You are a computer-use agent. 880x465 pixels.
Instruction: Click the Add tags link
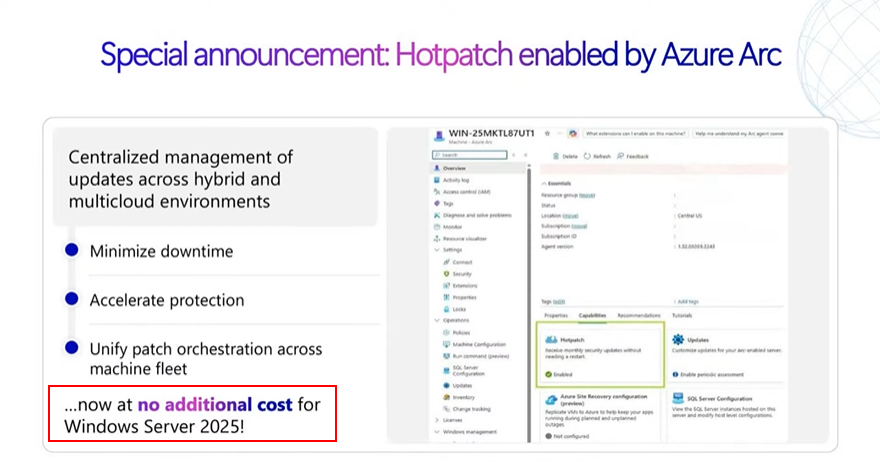[x=688, y=302]
